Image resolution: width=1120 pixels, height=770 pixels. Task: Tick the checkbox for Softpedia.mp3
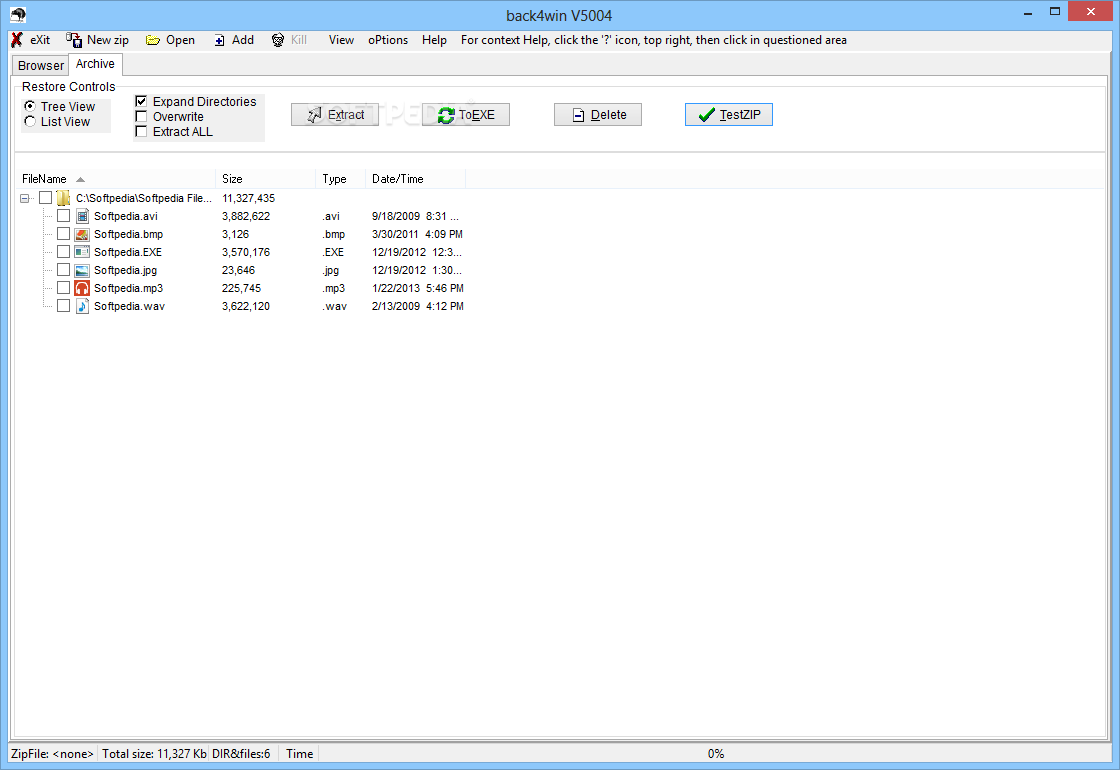point(64,287)
